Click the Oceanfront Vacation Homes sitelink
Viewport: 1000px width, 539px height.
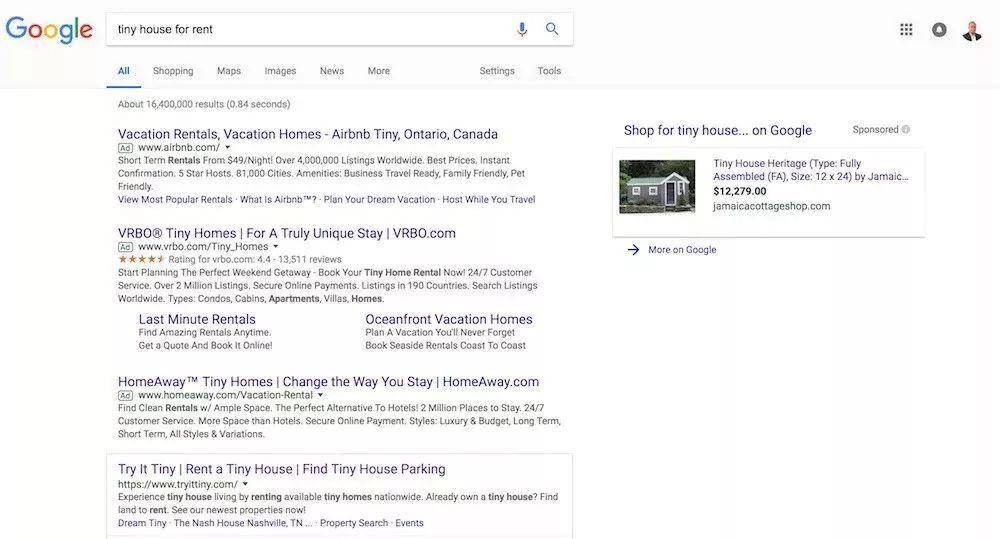448,319
